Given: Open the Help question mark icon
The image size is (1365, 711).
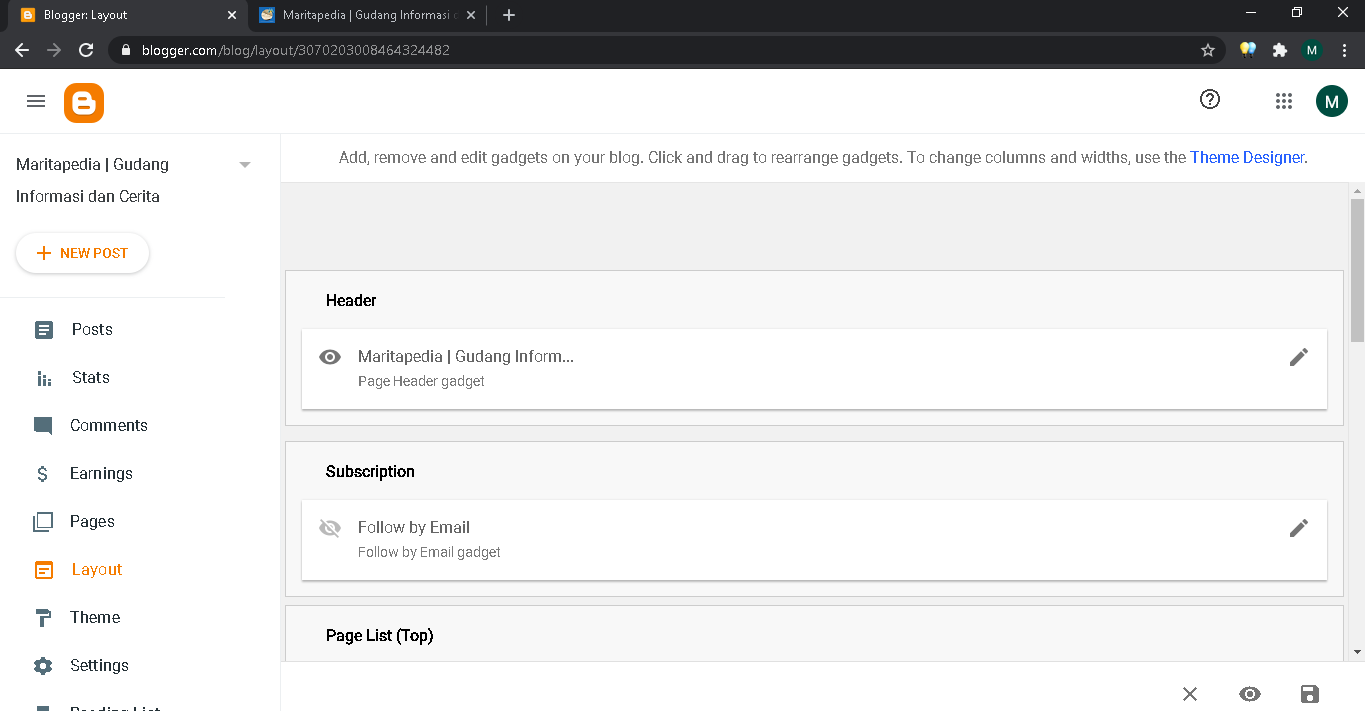Looking at the screenshot, I should click(x=1210, y=99).
